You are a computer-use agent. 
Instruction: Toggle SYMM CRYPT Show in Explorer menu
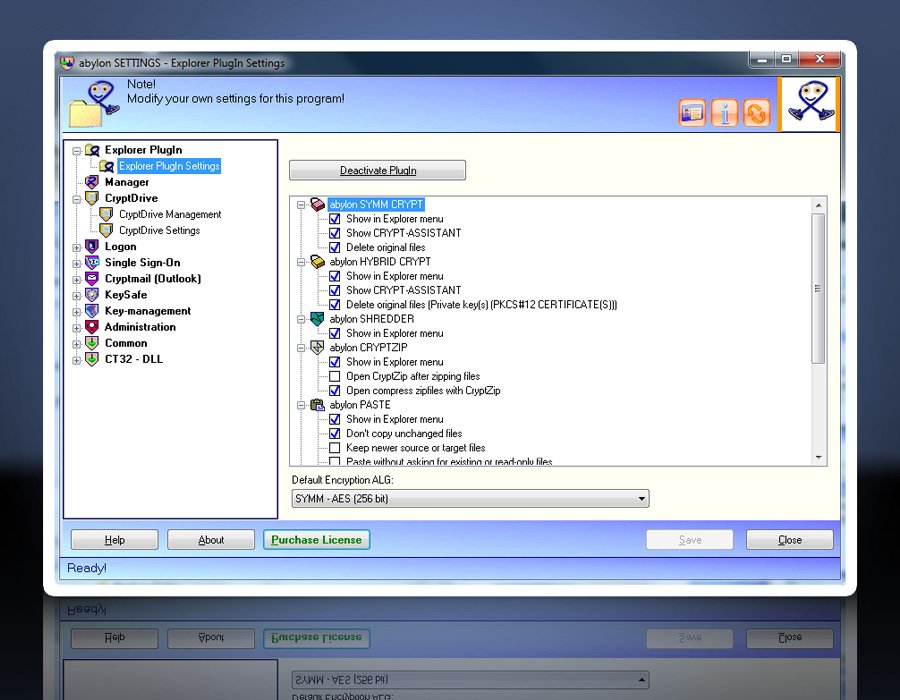pos(335,219)
